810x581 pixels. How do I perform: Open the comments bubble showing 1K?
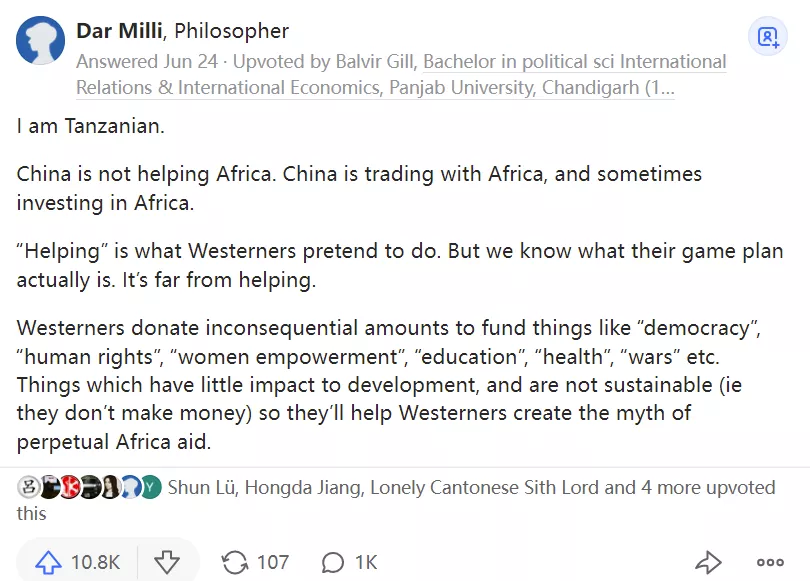pos(334,562)
